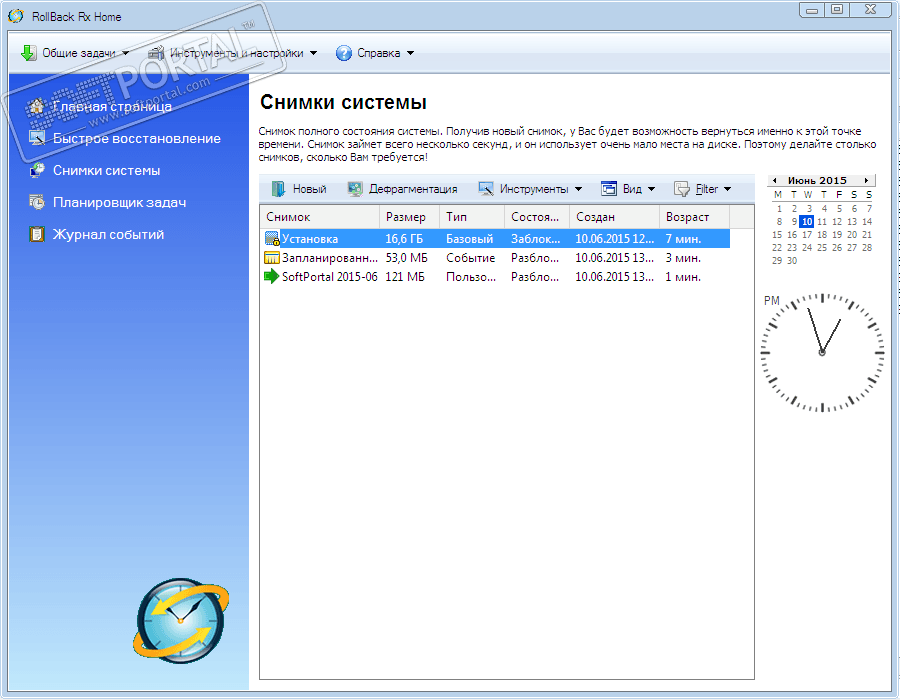Open Планировщик задач page

pos(119,203)
